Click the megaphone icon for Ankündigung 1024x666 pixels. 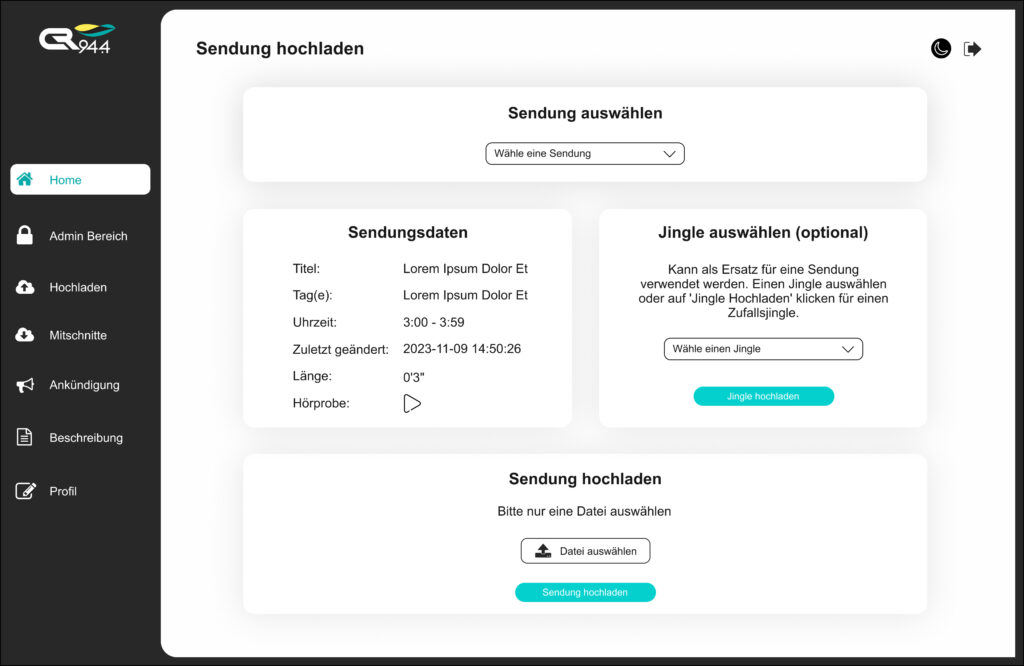coord(25,385)
